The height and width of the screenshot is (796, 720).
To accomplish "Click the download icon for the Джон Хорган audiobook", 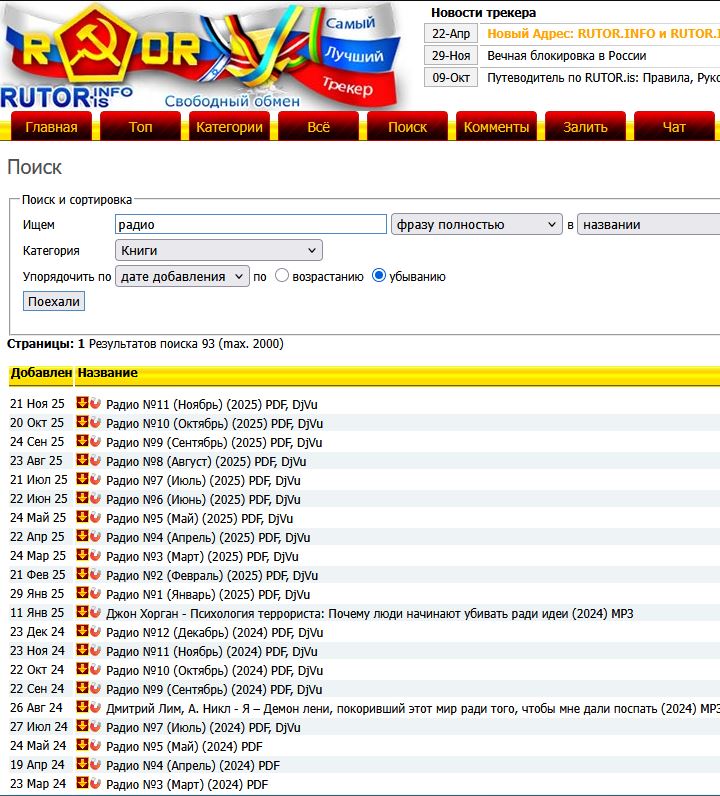I will 82,613.
